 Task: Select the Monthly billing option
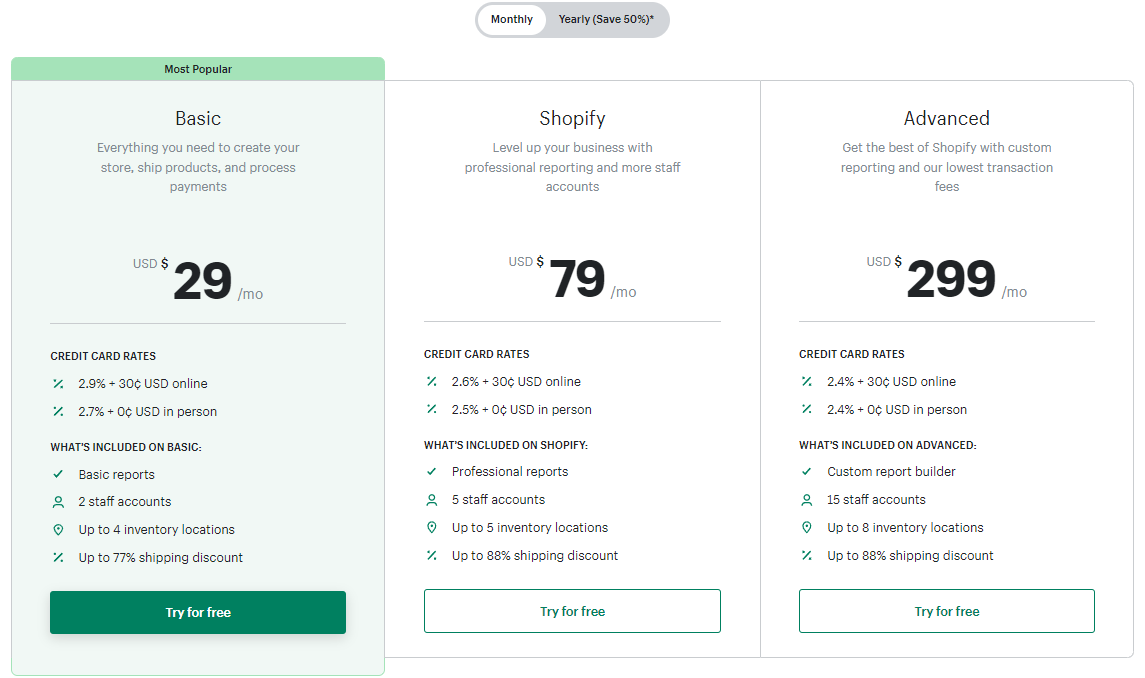pyautogui.click(x=511, y=20)
